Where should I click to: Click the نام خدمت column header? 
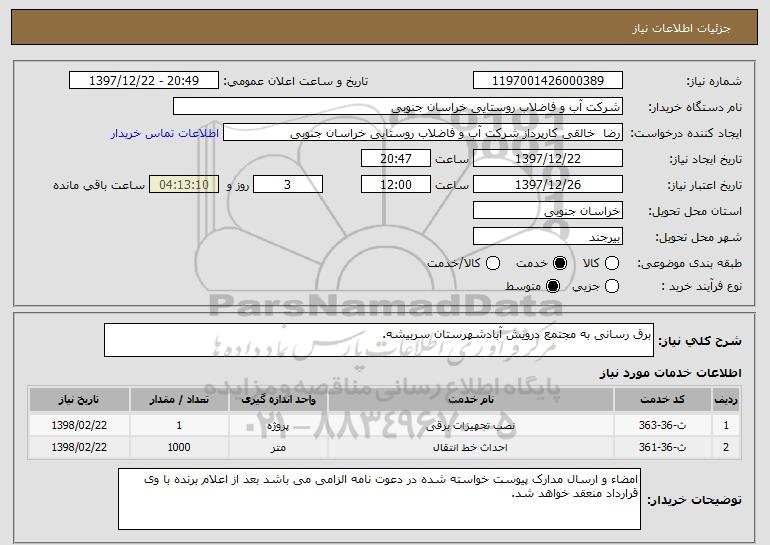tap(470, 400)
